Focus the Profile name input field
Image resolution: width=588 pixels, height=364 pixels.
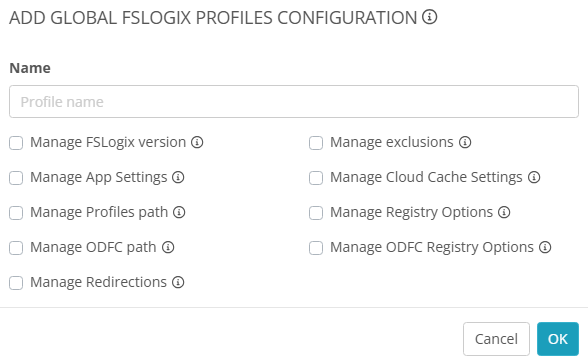[x=294, y=102]
